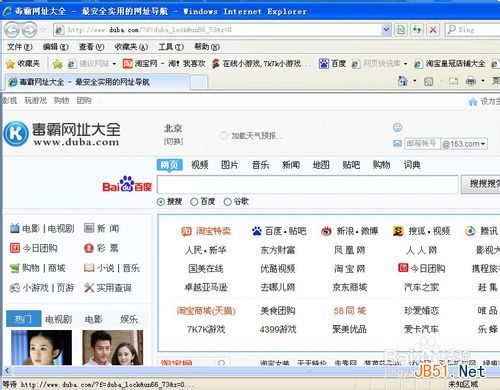Select the 电视剧 video tab
The width and height of the screenshot is (500, 390).
pyautogui.click(x=59, y=319)
